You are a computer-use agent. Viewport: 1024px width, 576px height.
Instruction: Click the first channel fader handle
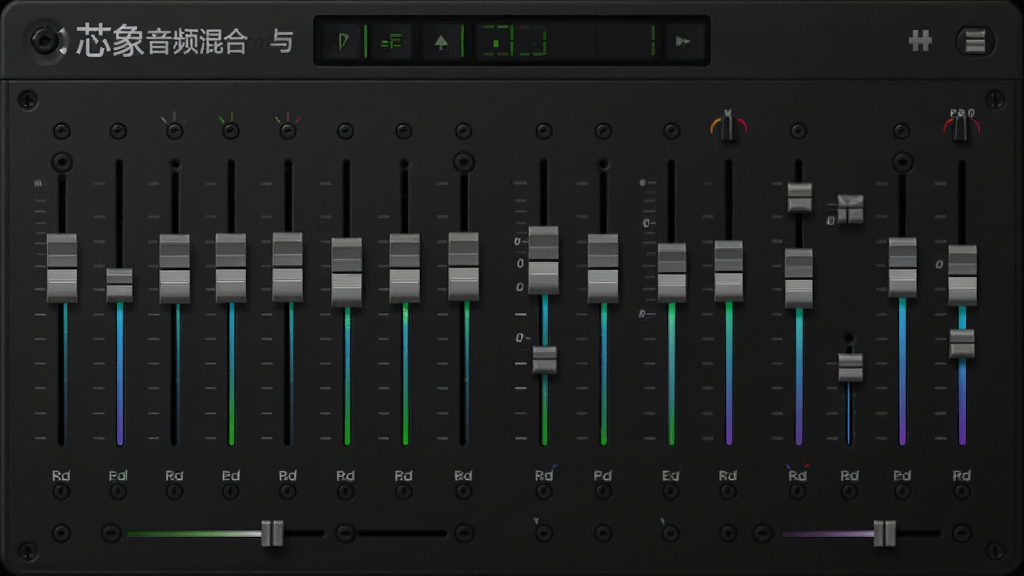(62, 268)
